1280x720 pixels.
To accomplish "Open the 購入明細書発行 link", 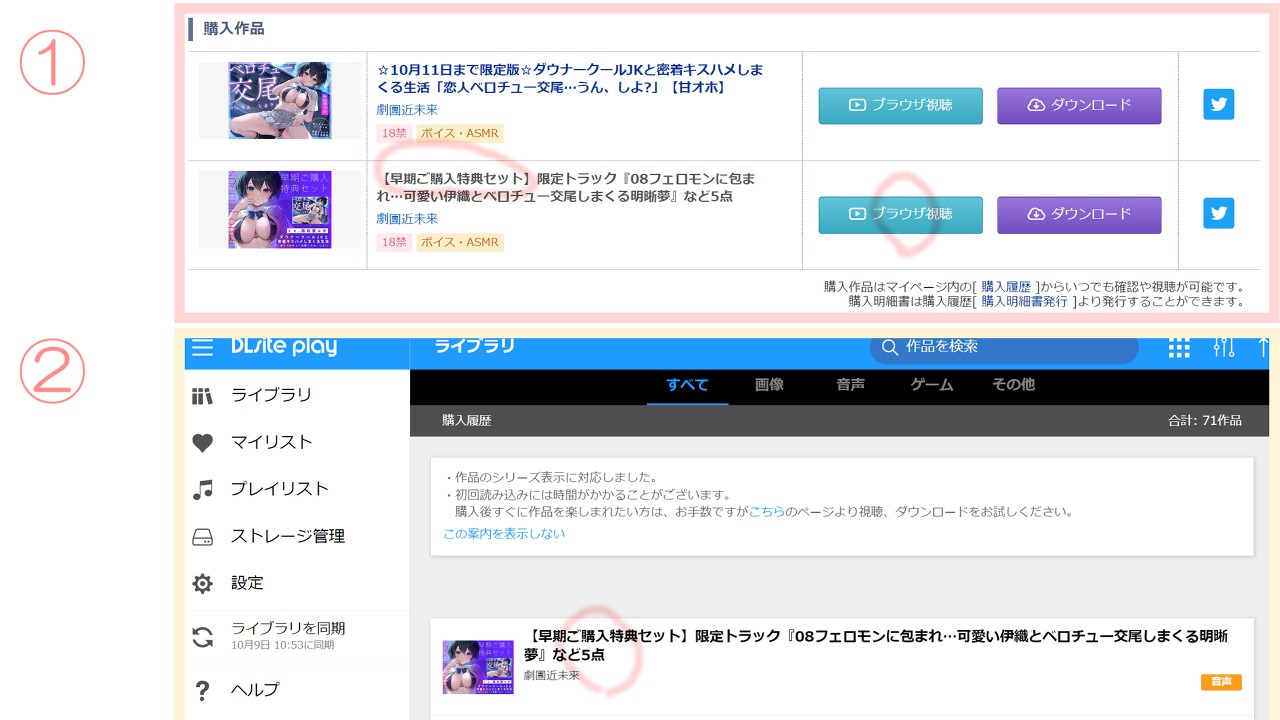I will tap(1025, 301).
